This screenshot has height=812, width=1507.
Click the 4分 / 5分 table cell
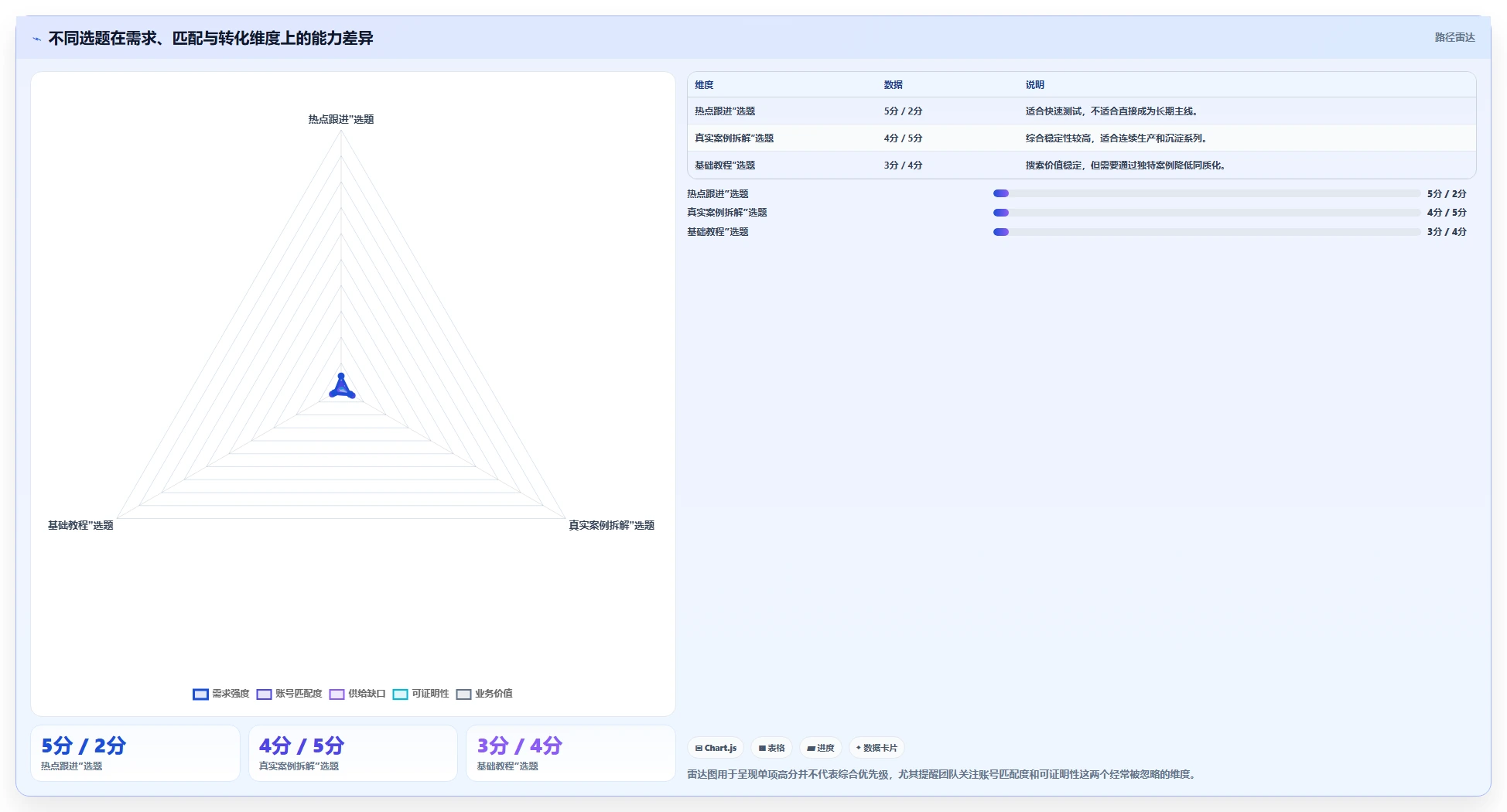(x=903, y=138)
